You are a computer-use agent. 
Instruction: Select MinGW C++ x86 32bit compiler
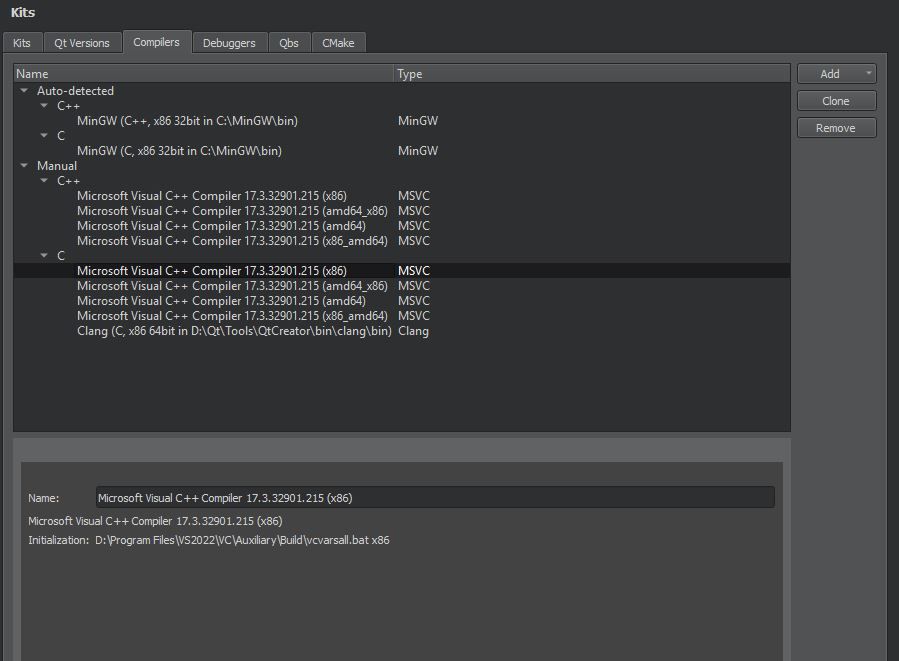(x=187, y=121)
